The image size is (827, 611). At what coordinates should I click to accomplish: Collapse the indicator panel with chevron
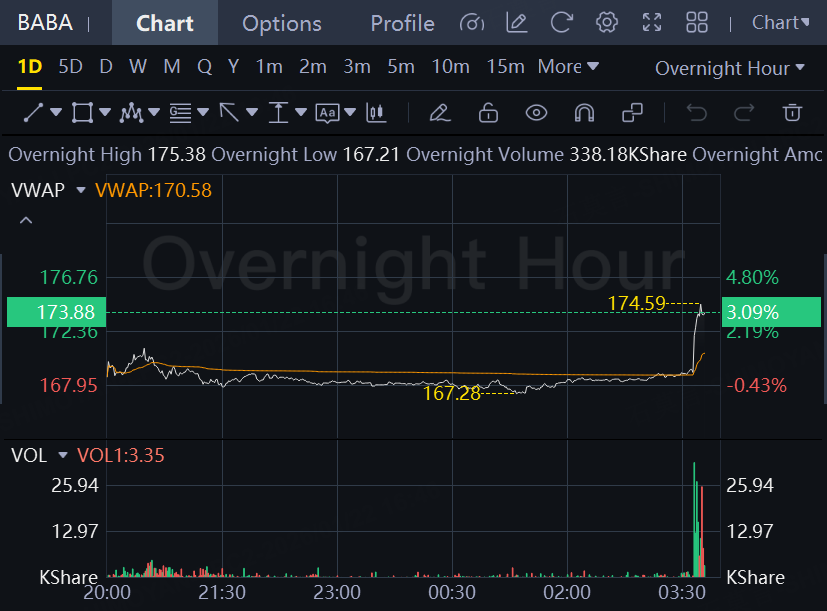point(26,220)
